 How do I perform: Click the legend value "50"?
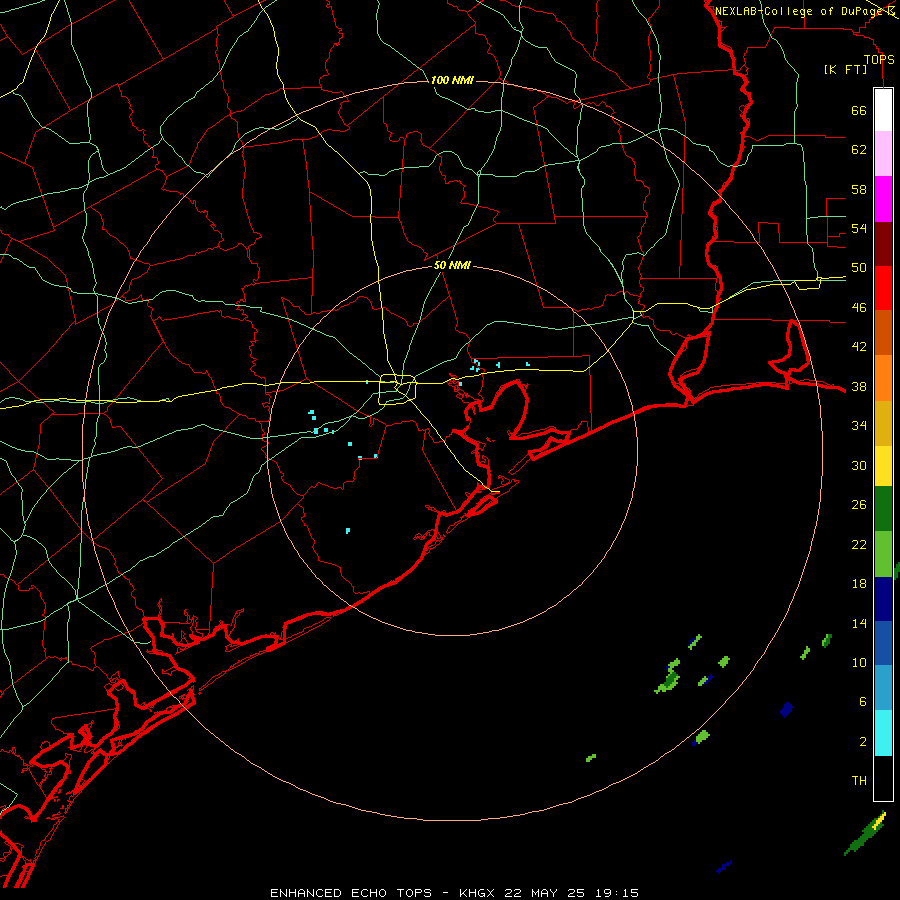pos(859,268)
